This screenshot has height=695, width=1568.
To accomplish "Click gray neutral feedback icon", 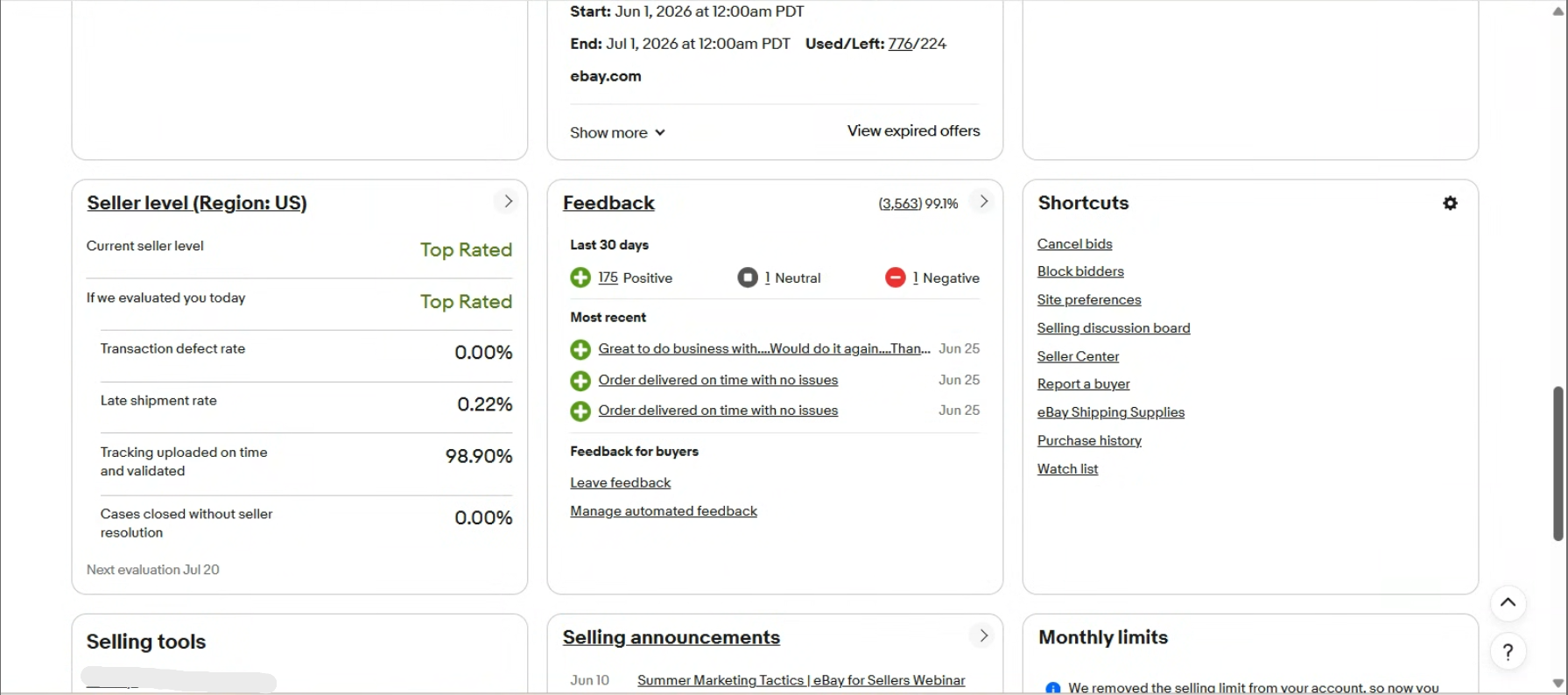I will pos(748,277).
